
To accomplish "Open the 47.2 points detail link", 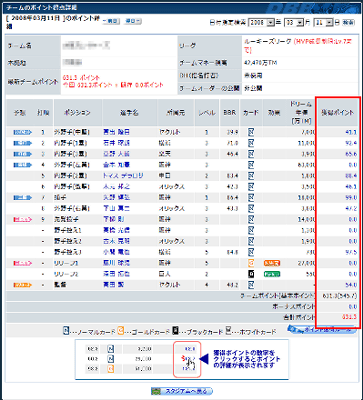I will pos(351,209).
